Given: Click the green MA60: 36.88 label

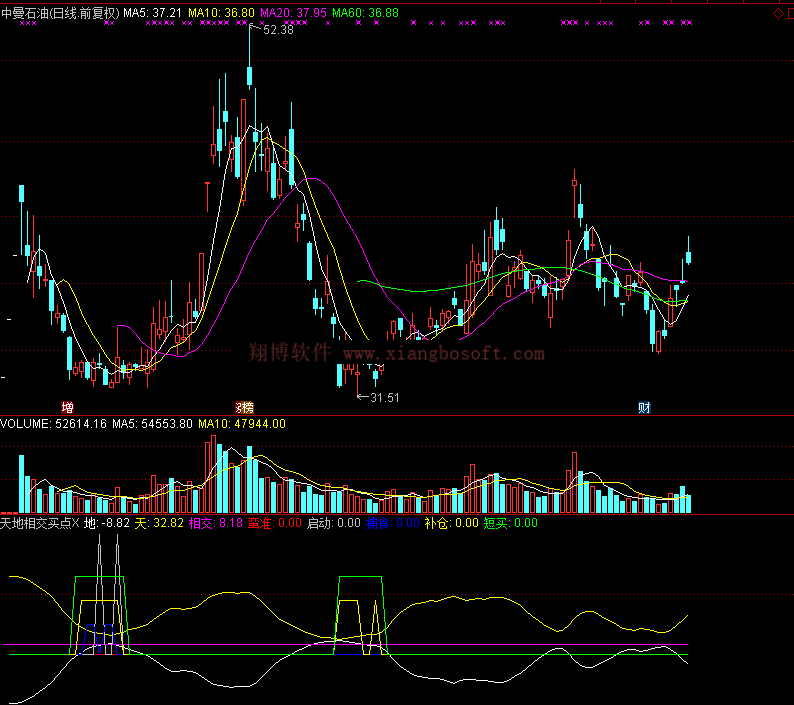Looking at the screenshot, I should (x=365, y=13).
